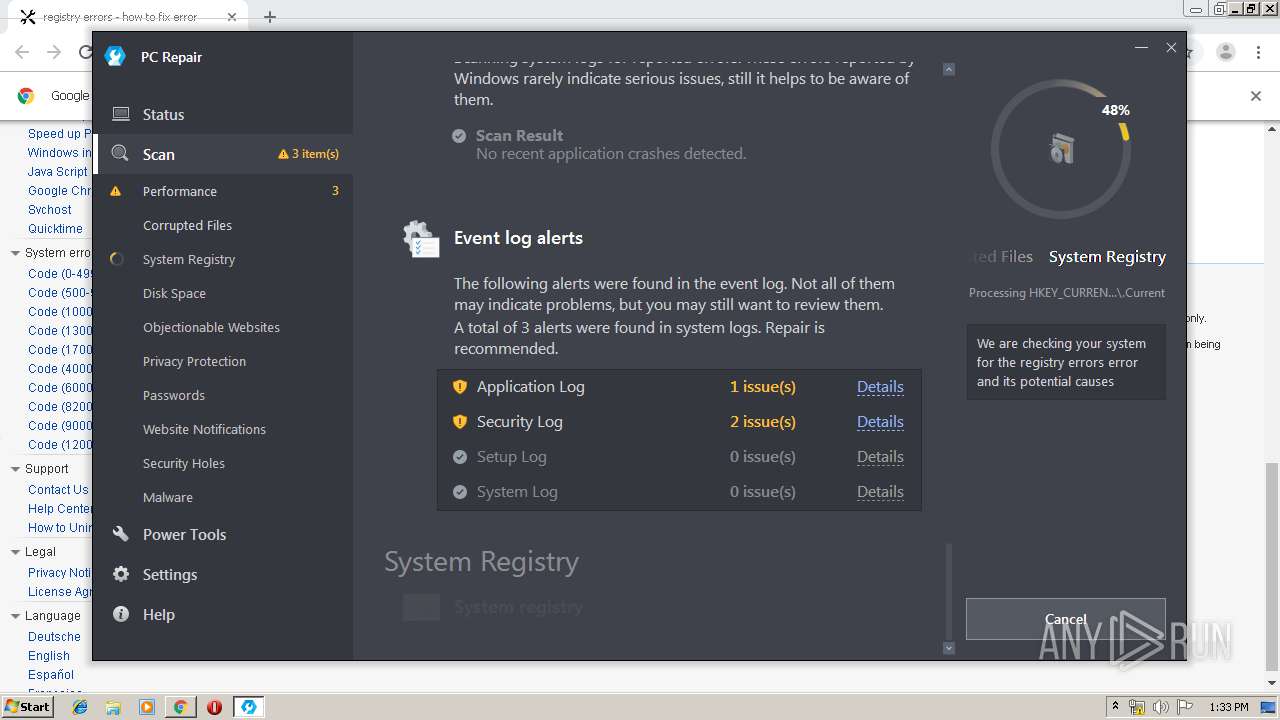Click the Setup Log checkmark icon
The image size is (1280, 720).
point(460,457)
